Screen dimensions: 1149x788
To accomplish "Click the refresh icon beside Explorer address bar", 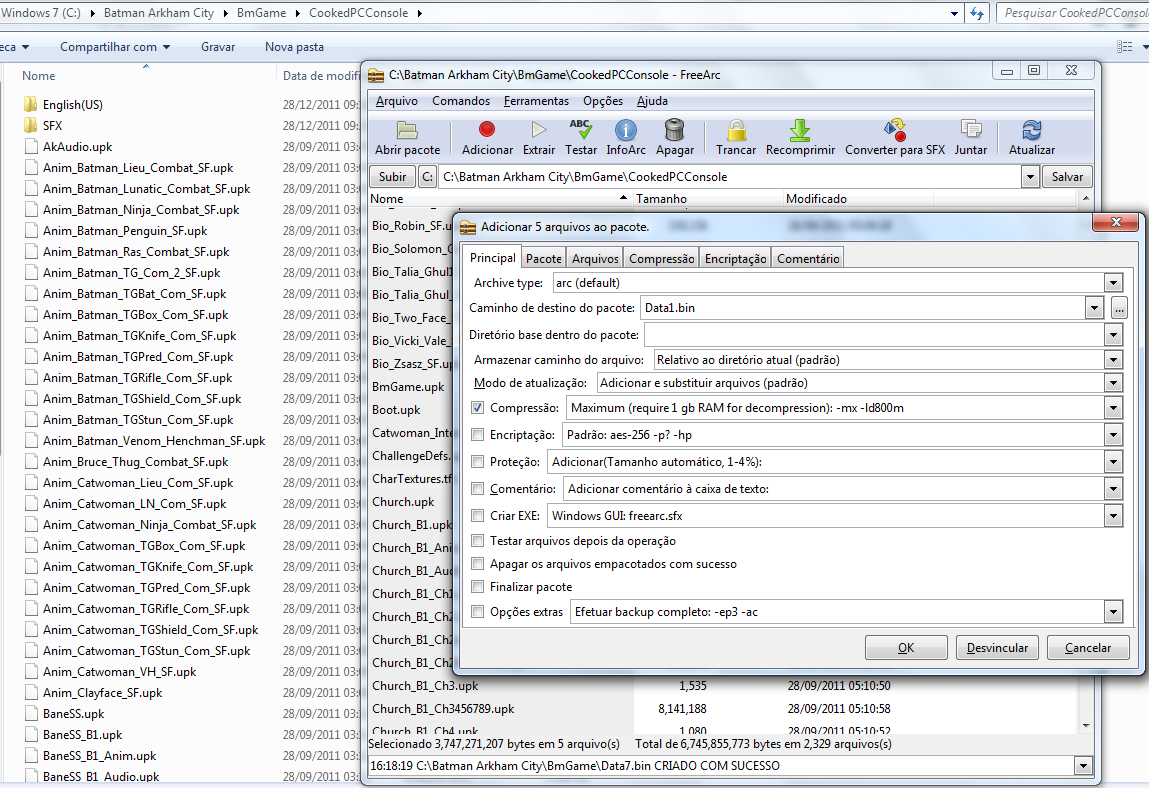I will (976, 13).
